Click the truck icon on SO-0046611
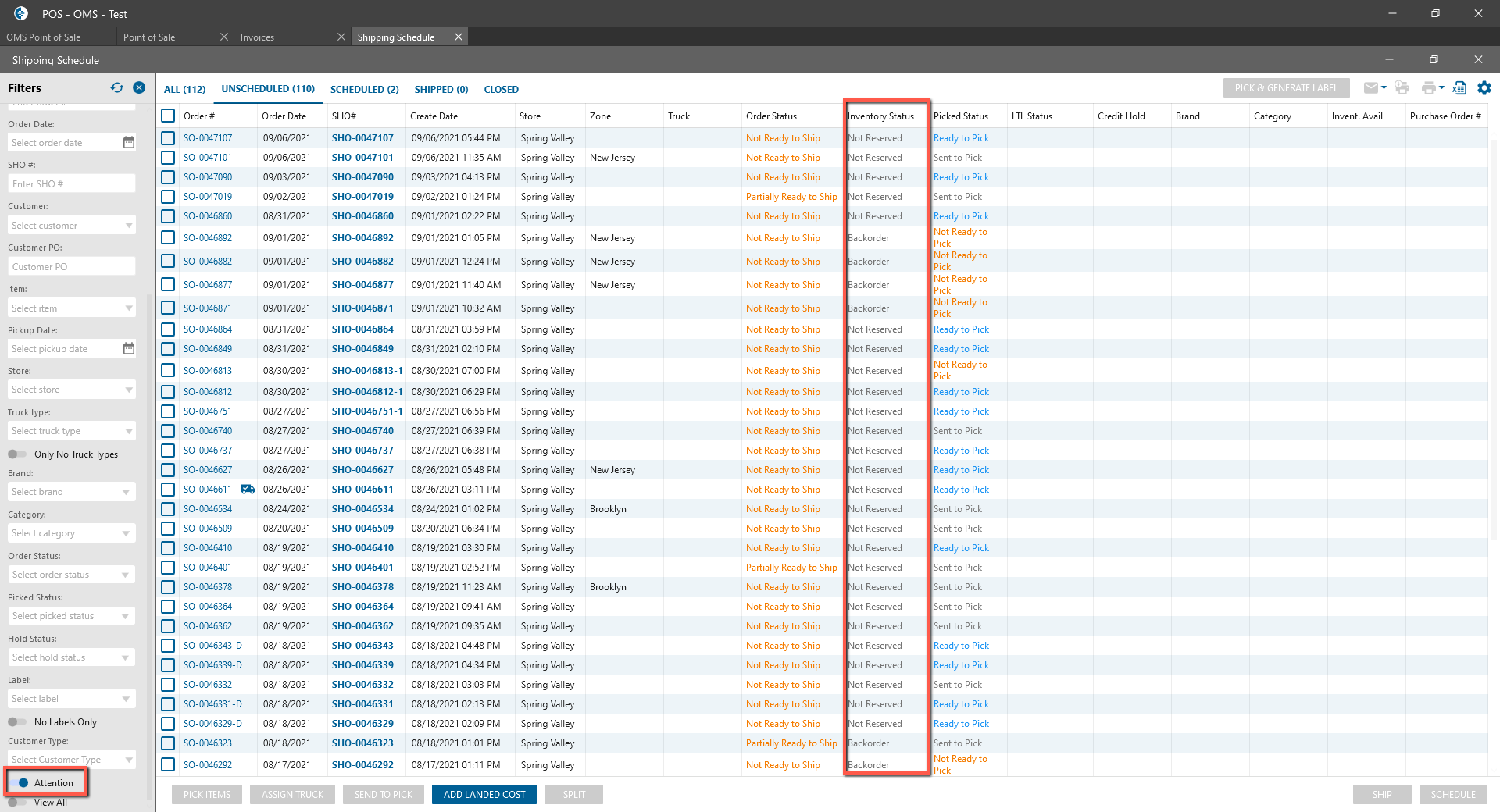The height and width of the screenshot is (812, 1500). coord(248,490)
